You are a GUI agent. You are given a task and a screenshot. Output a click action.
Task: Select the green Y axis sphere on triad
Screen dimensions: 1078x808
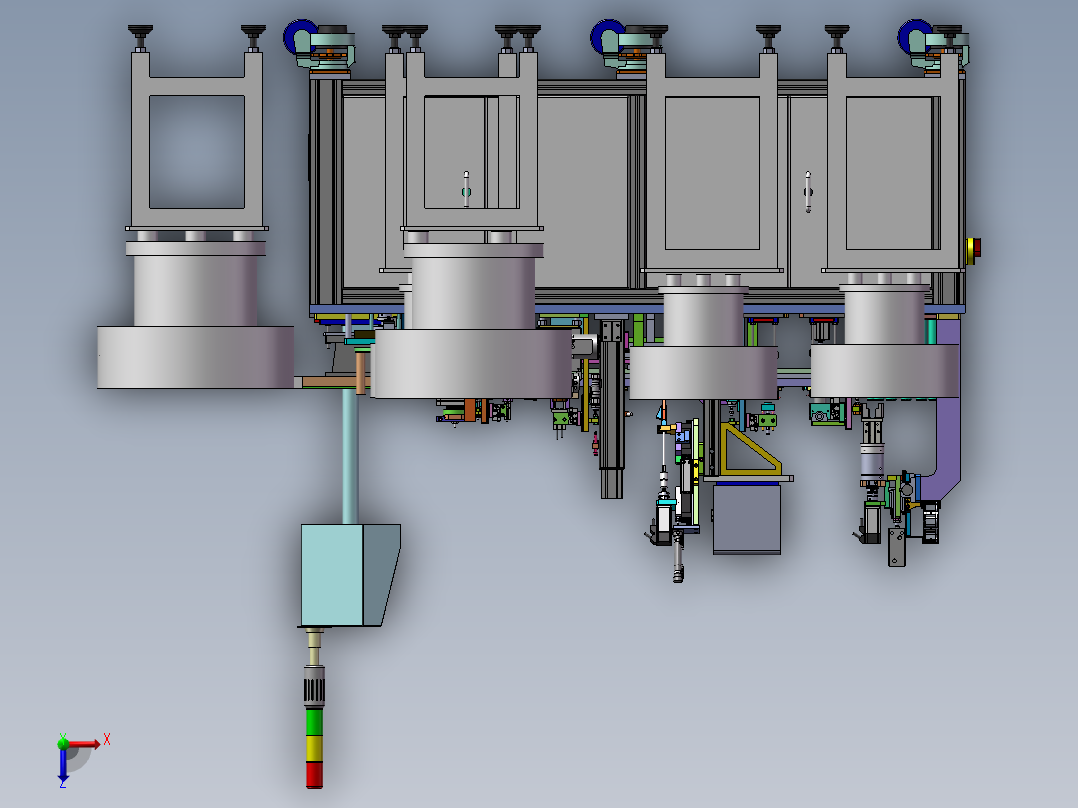(63, 743)
